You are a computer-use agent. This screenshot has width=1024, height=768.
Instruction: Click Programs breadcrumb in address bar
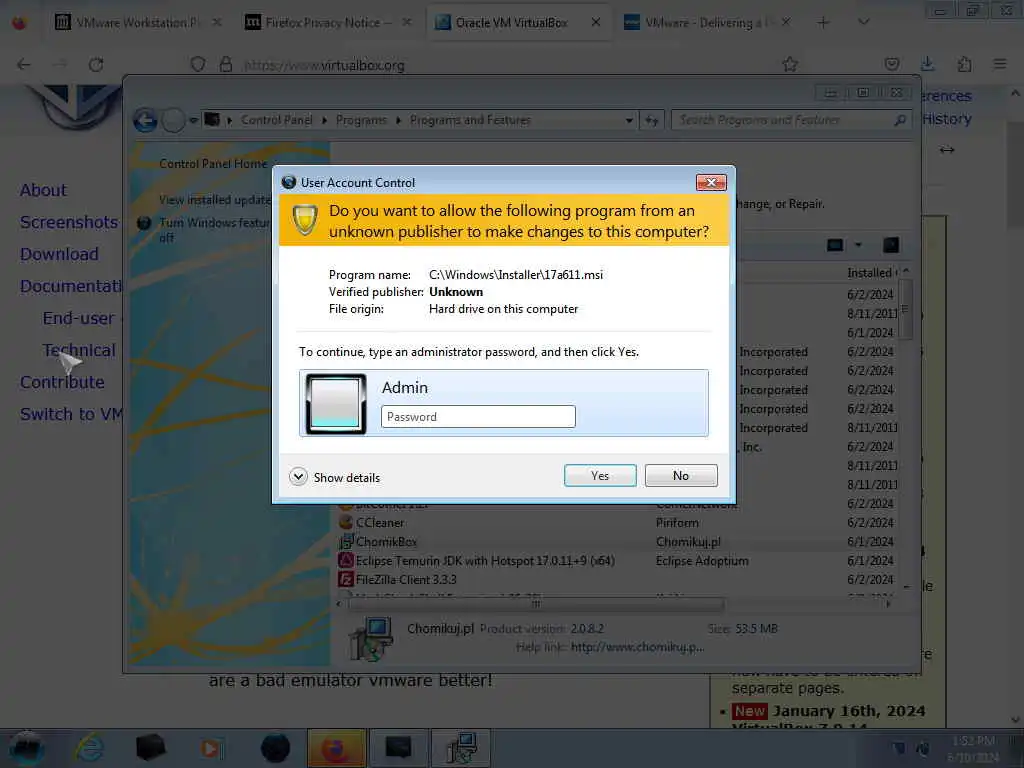point(361,120)
